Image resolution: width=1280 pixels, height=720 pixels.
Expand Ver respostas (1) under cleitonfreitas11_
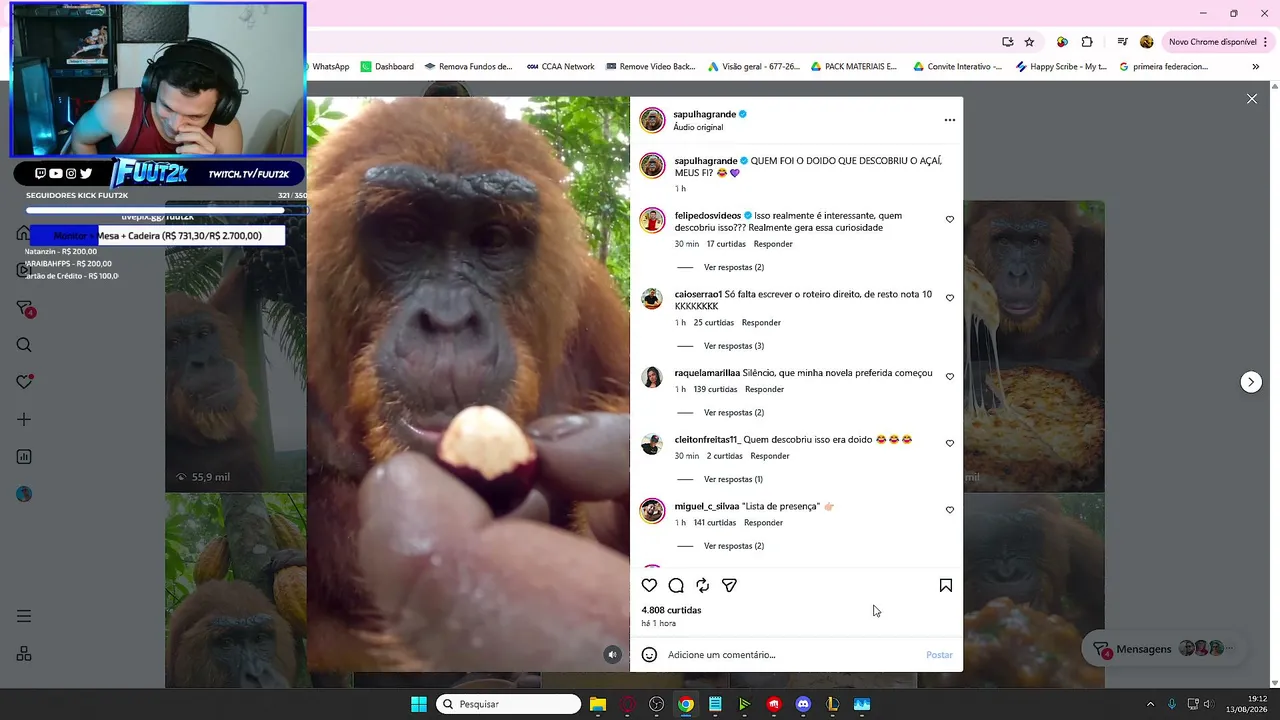tap(733, 479)
